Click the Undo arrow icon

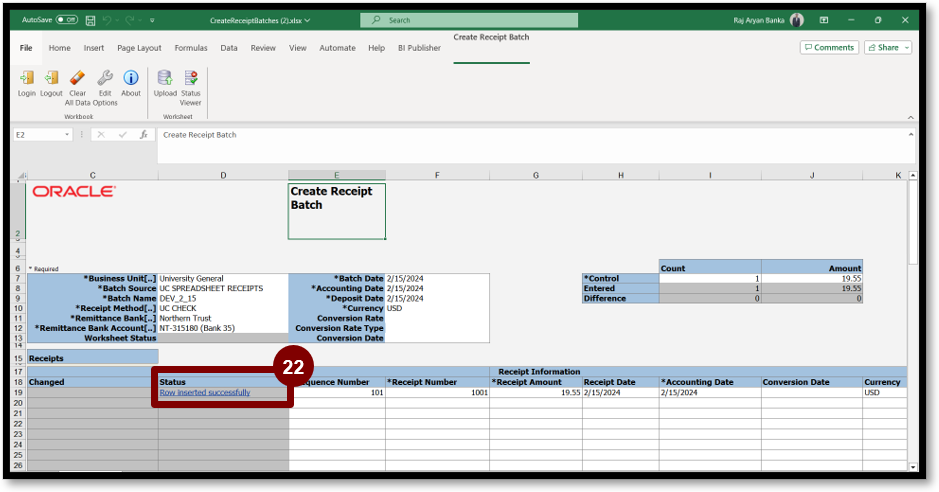point(107,20)
